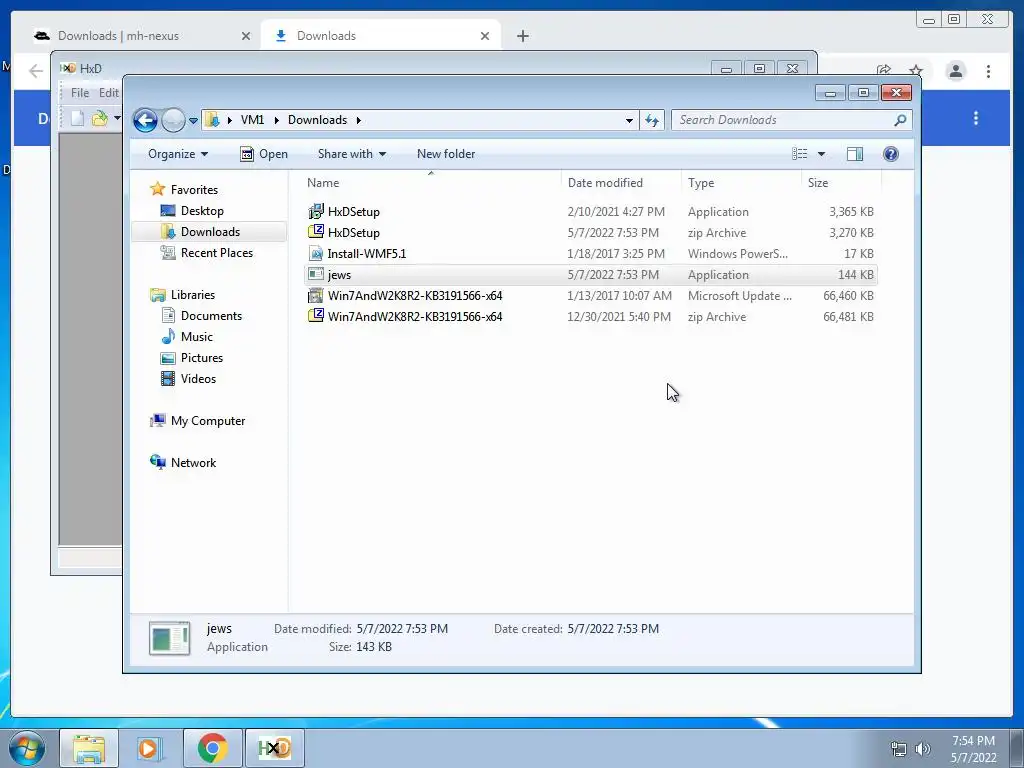
Task: Open Chrome profile avatar icon
Action: tap(956, 71)
